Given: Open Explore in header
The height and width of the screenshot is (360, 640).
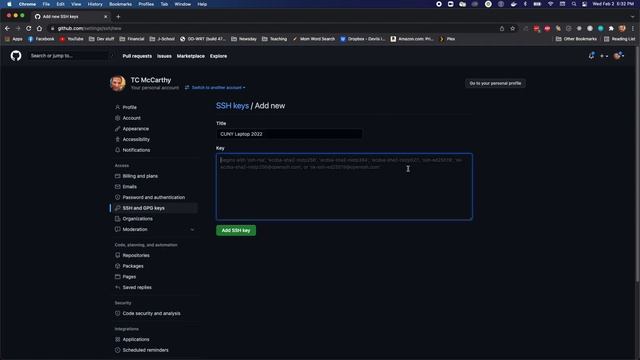Looking at the screenshot, I should pos(218,56).
